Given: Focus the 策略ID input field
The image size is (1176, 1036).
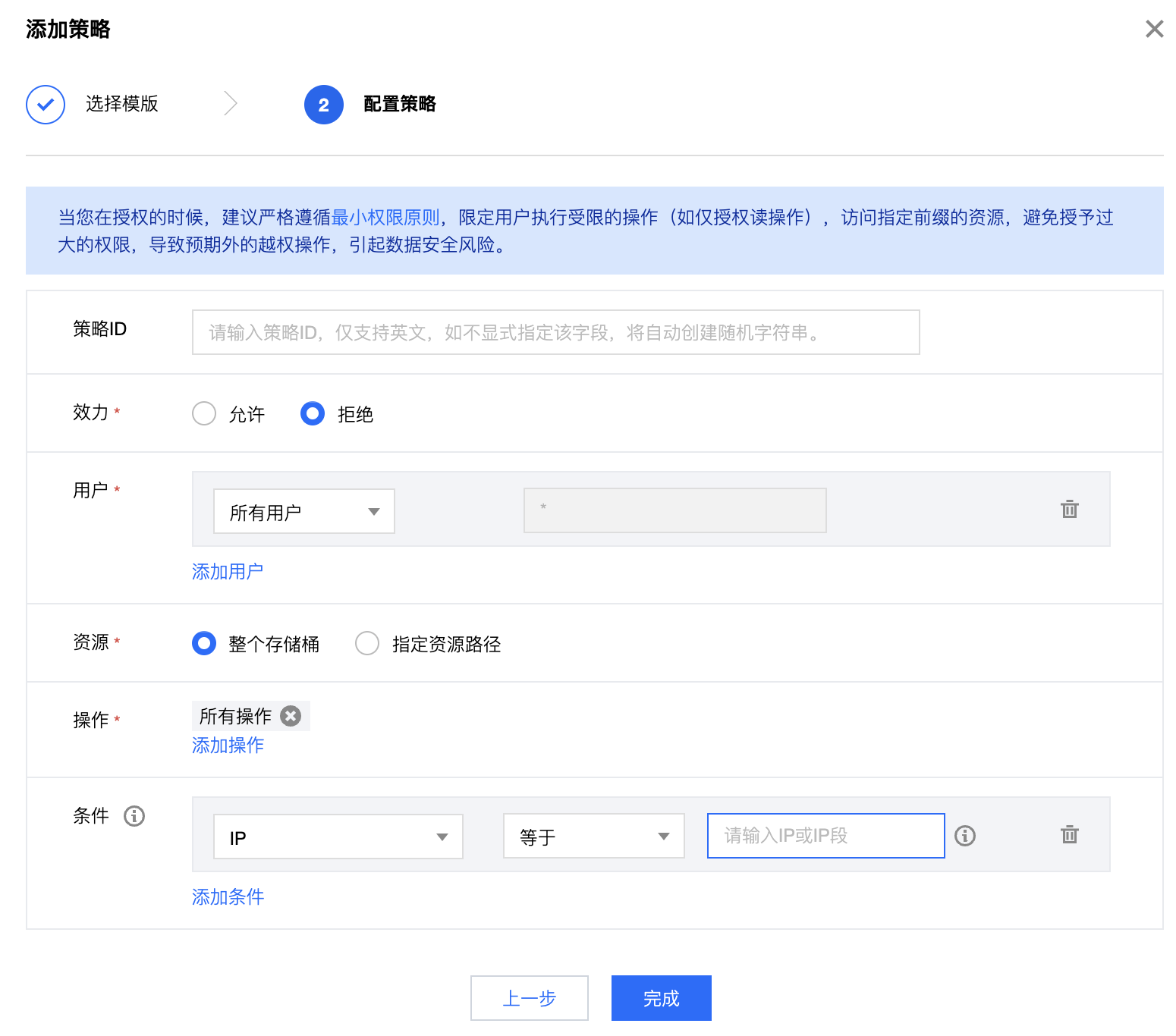Looking at the screenshot, I should (555, 332).
